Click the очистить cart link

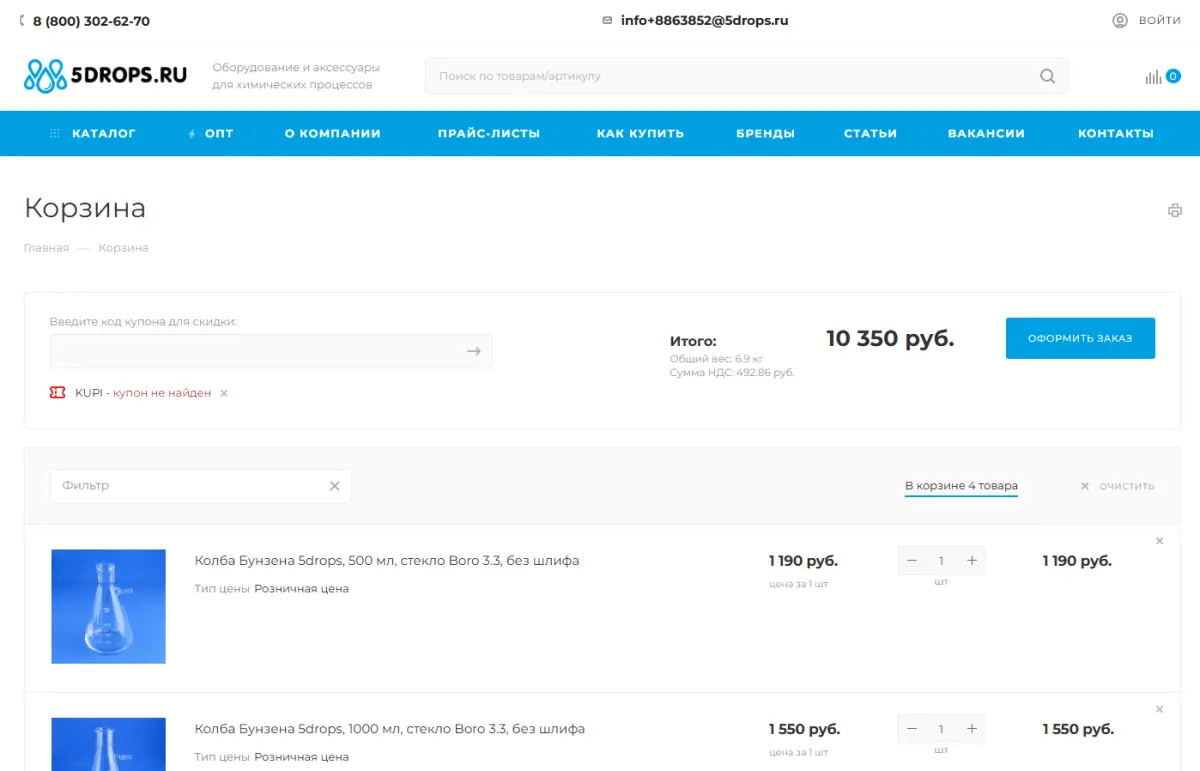[x=1117, y=486]
